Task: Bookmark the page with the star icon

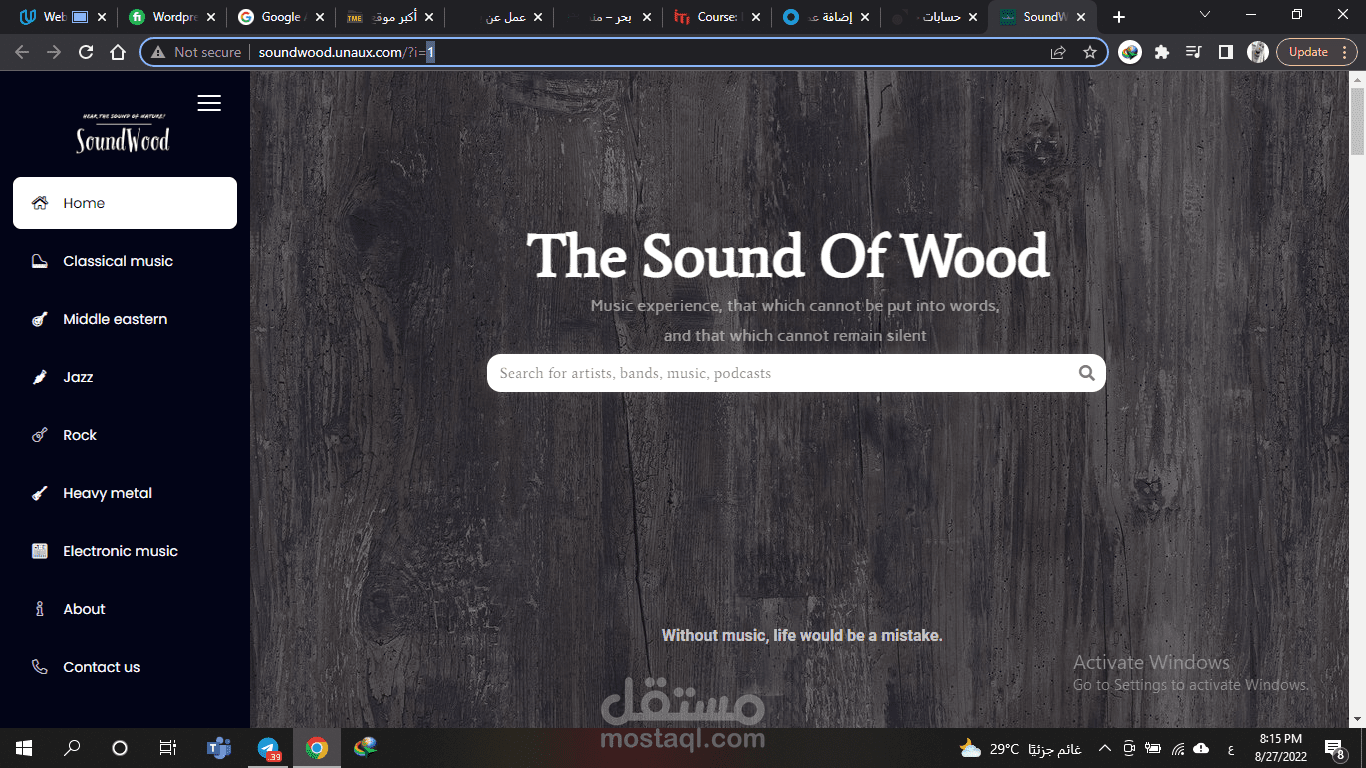Action: [x=1090, y=51]
